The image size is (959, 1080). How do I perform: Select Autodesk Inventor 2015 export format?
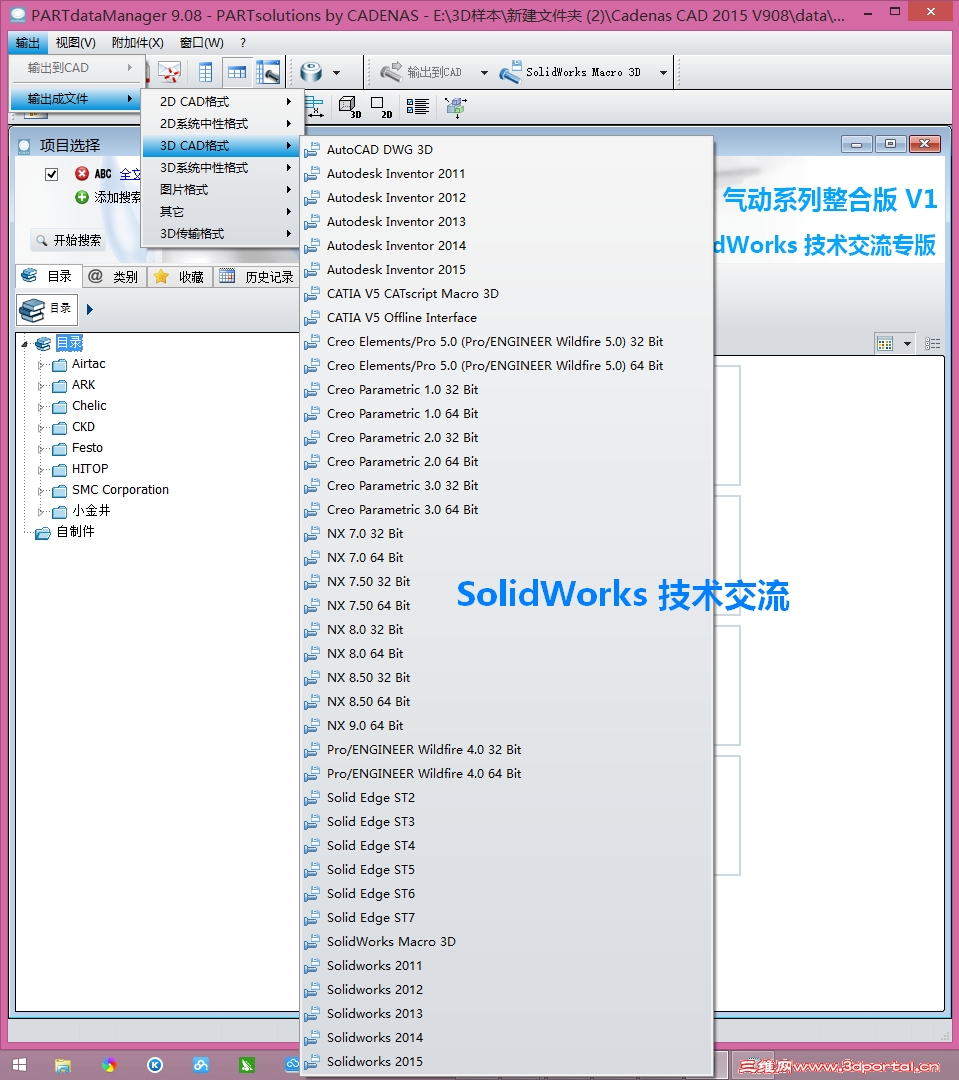click(x=506, y=269)
